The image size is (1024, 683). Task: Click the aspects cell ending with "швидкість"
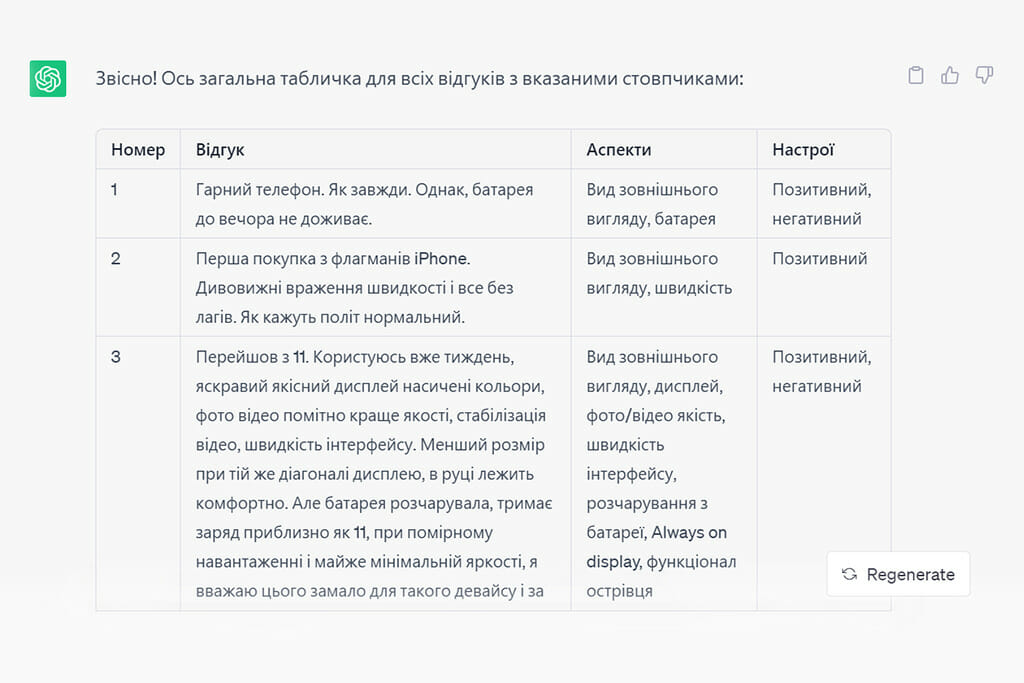(659, 273)
